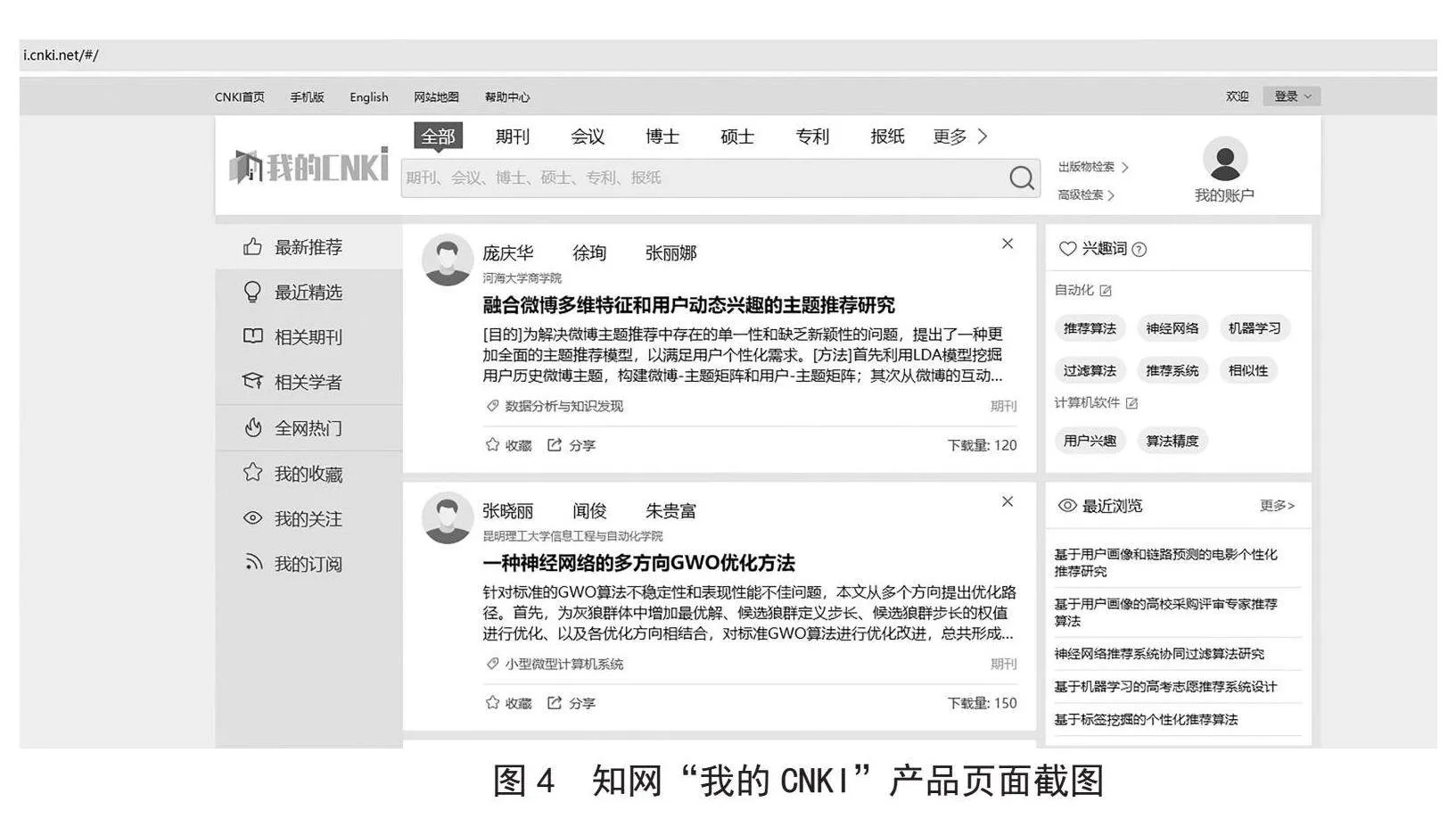Image resolution: width=1456 pixels, height=827 pixels.
Task: Click the 相关期刊 book icon
Action: 252,336
